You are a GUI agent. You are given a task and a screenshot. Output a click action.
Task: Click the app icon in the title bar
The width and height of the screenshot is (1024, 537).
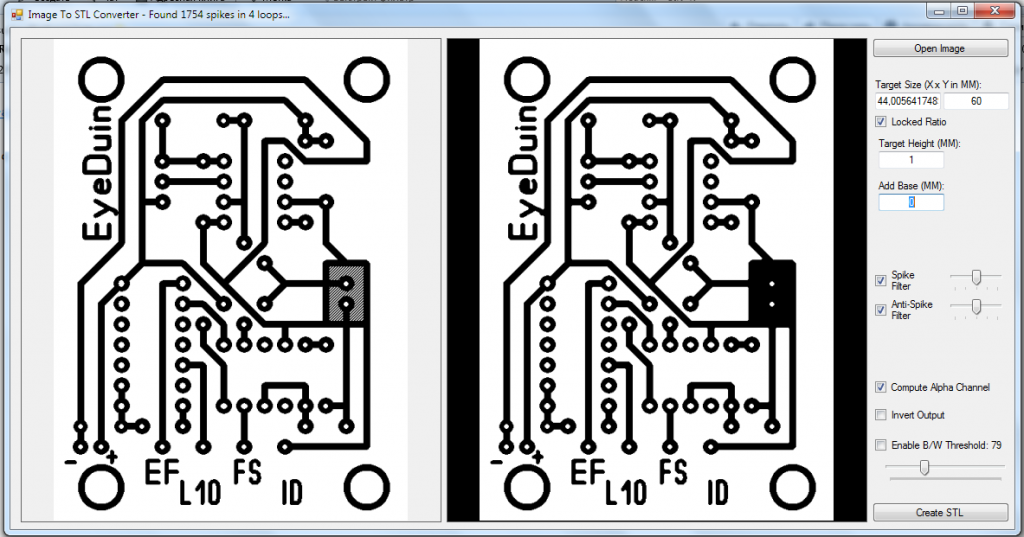coord(16,15)
